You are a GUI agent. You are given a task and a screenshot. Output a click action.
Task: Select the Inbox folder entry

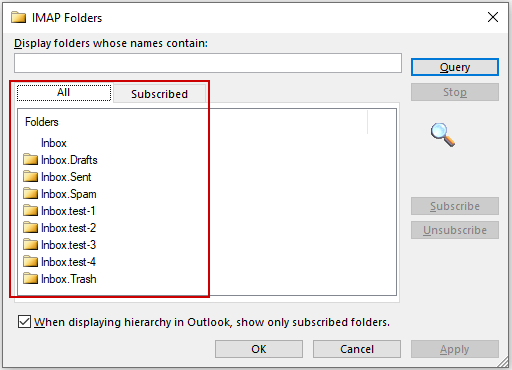(x=54, y=143)
